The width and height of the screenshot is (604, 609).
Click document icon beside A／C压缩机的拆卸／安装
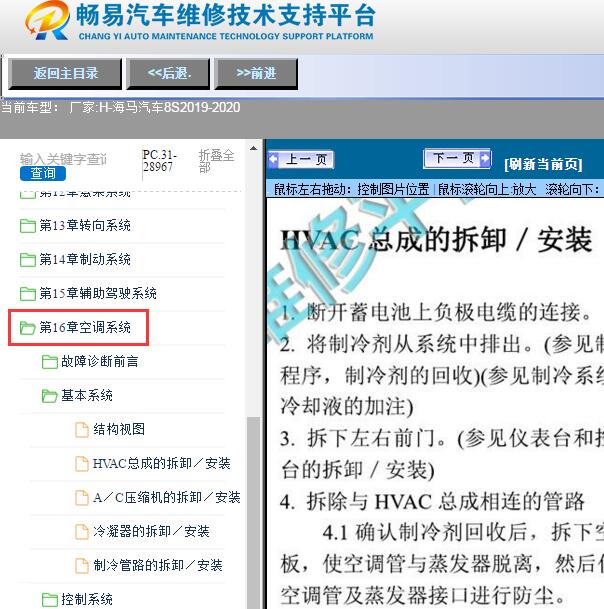point(82,498)
